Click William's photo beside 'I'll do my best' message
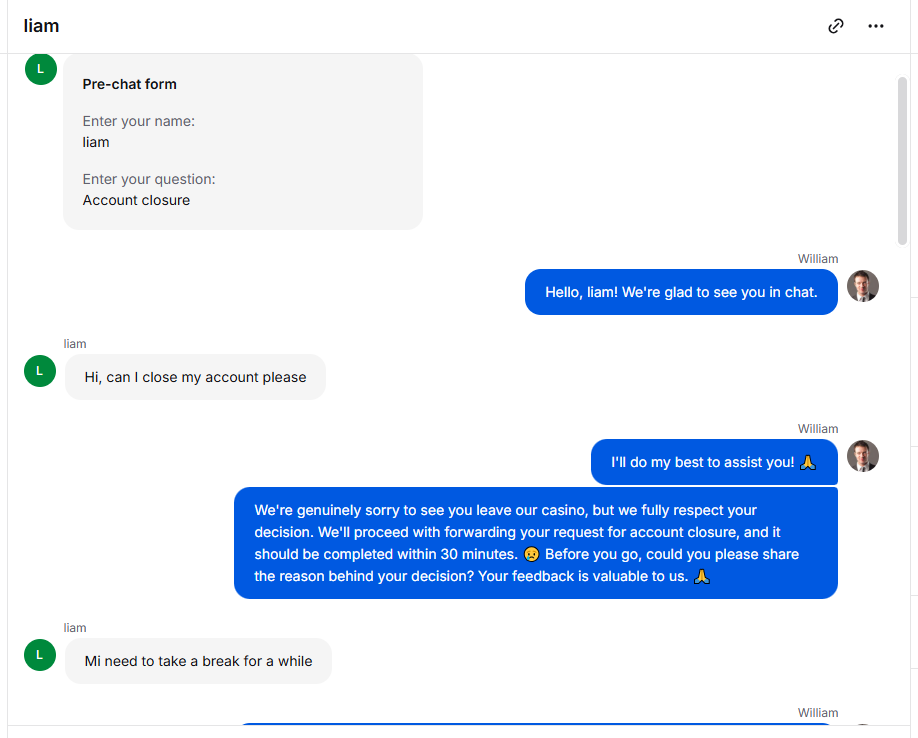Image resolution: width=918 pixels, height=738 pixels. (862, 456)
